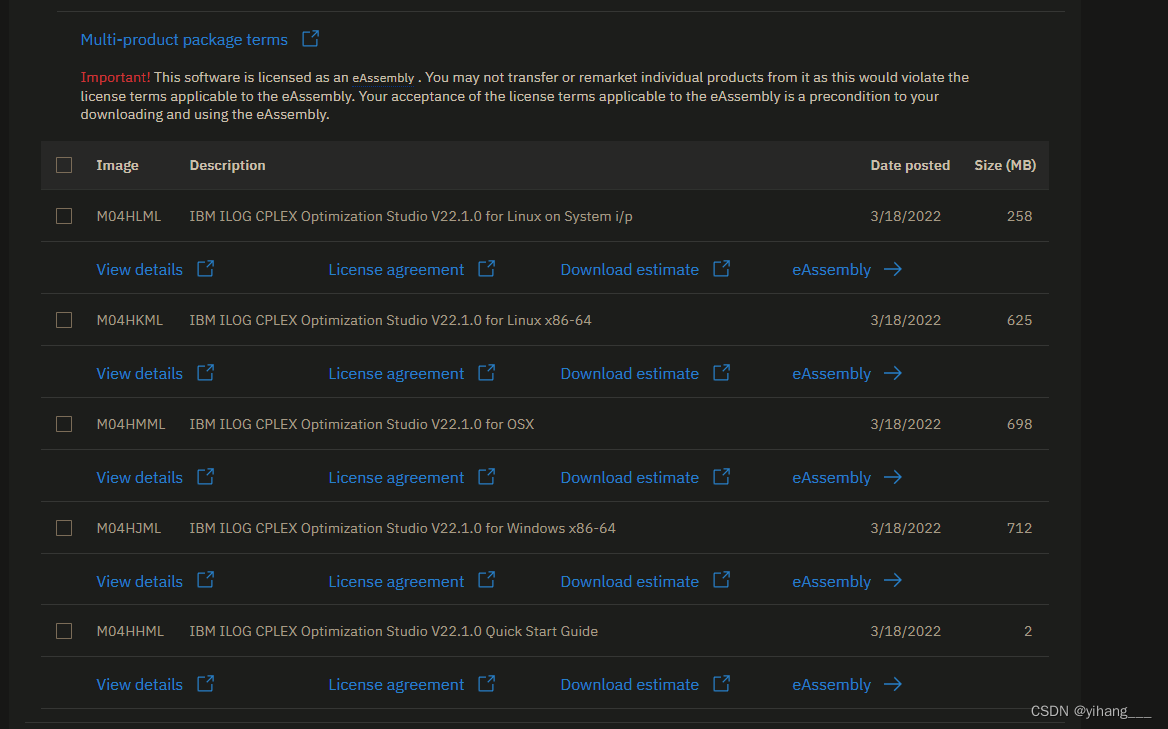
Task: Open Download estimate for Quick Start Guide
Action: pyautogui.click(x=629, y=684)
